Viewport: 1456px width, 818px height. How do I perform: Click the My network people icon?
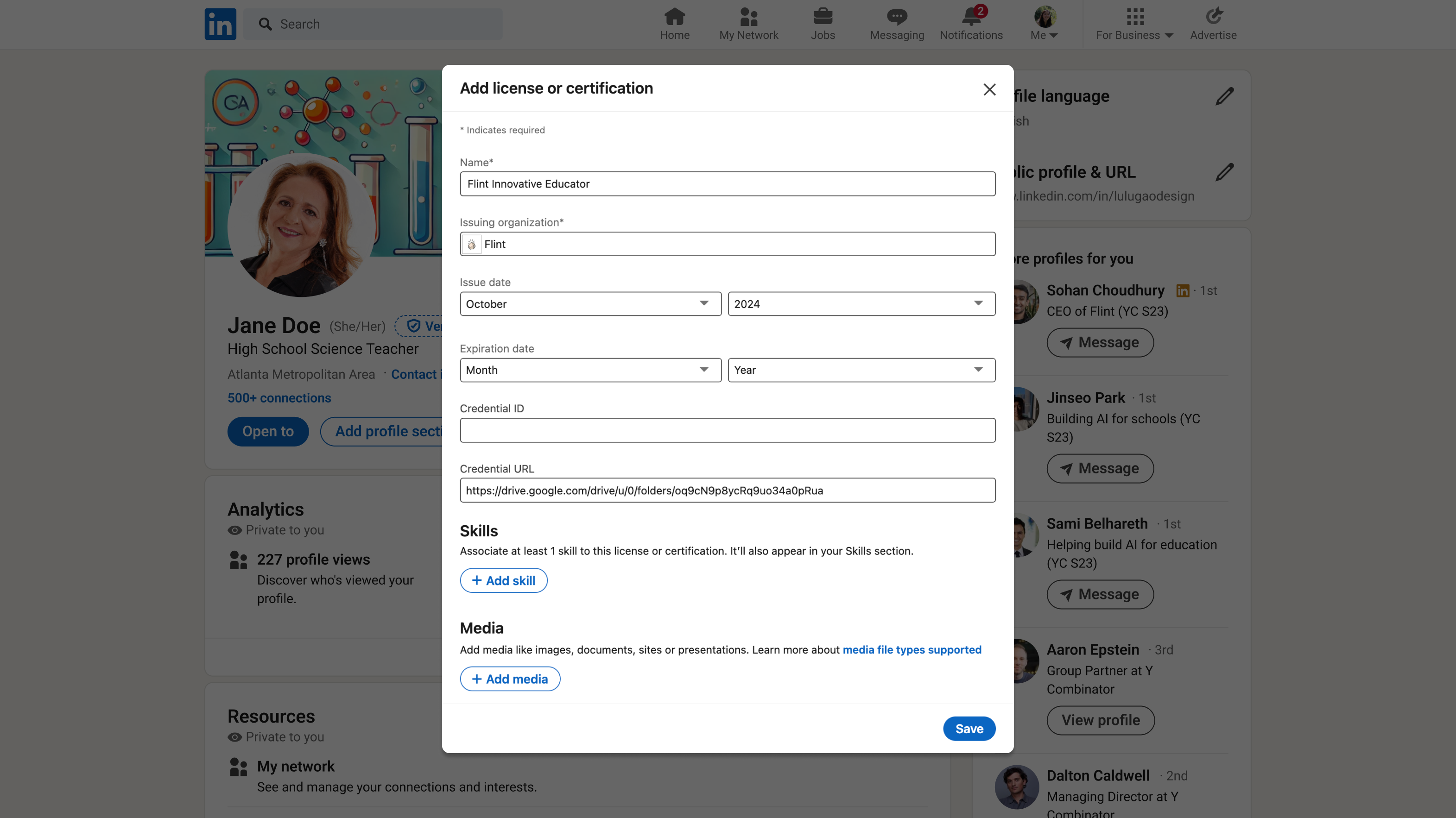click(x=239, y=768)
